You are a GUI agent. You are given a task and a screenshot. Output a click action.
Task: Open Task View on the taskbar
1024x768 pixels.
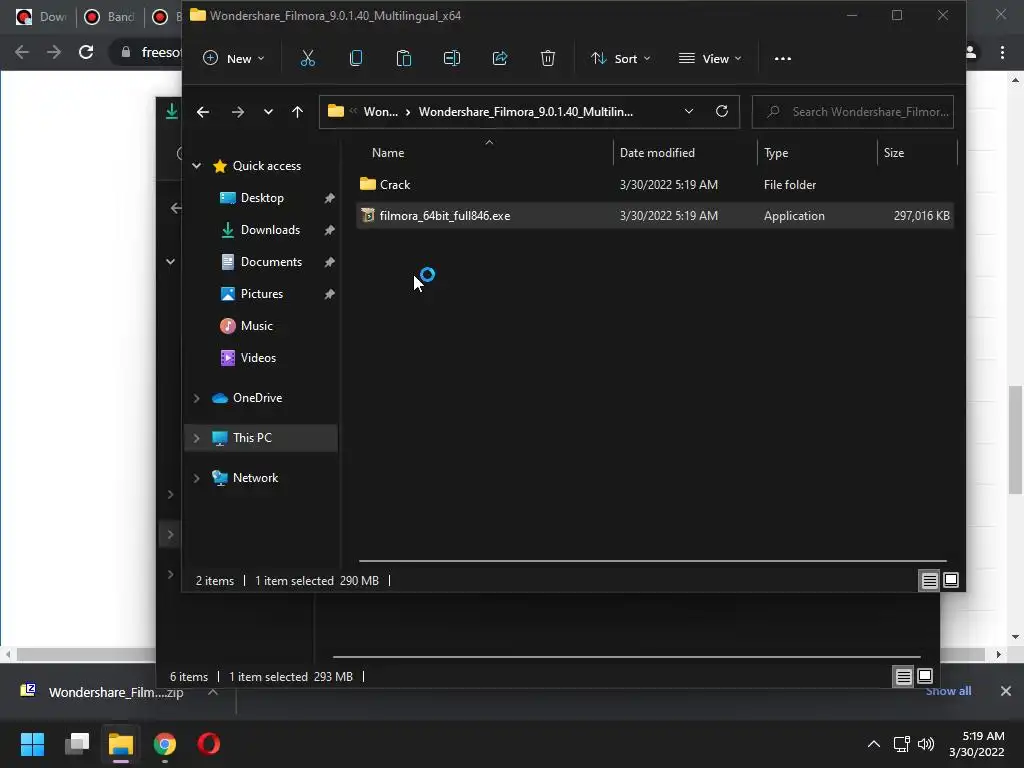pos(76,744)
